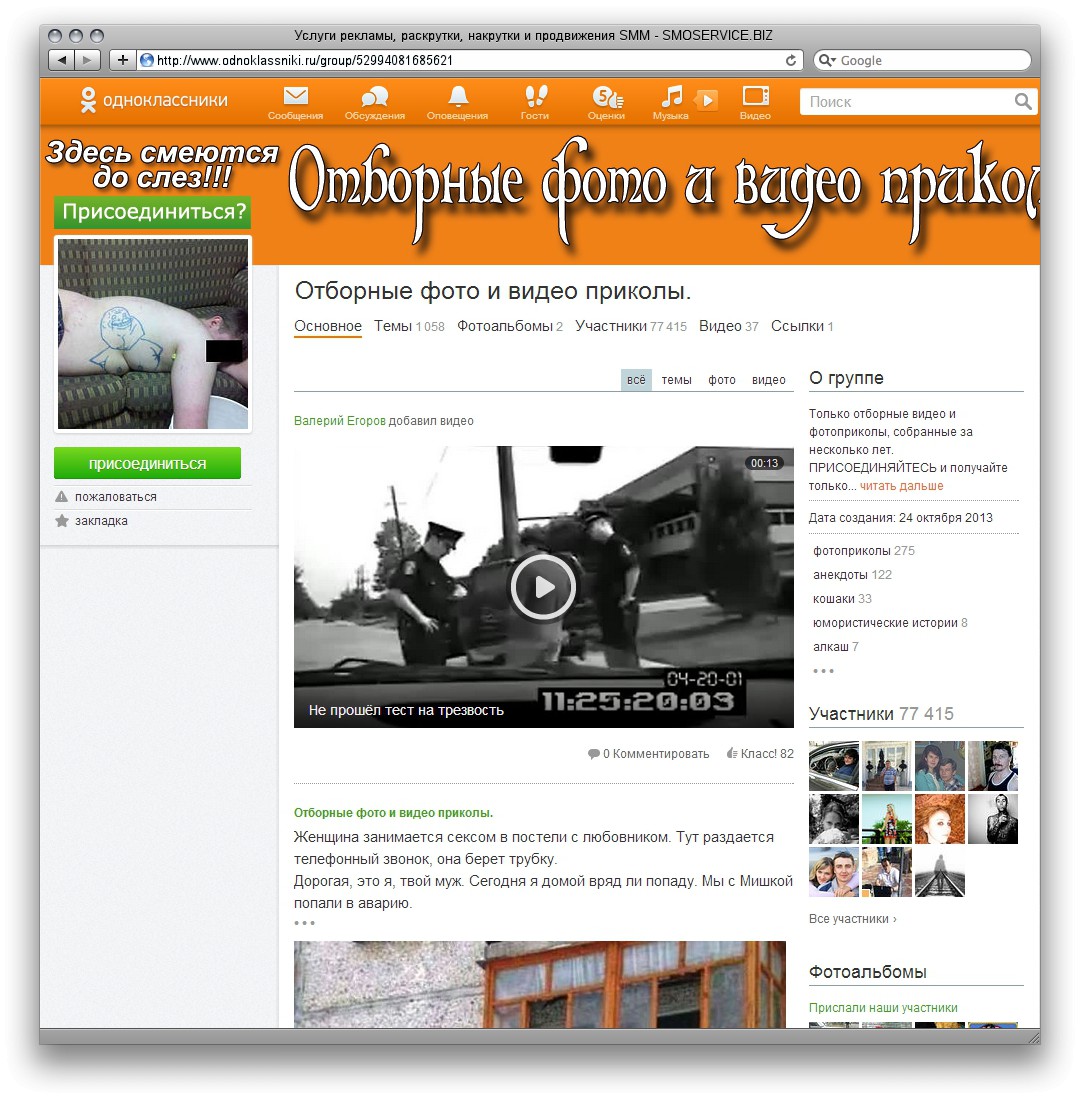Click Отборные фото и видео приколы post author
The height and width of the screenshot is (1099, 1080).
[x=393, y=812]
